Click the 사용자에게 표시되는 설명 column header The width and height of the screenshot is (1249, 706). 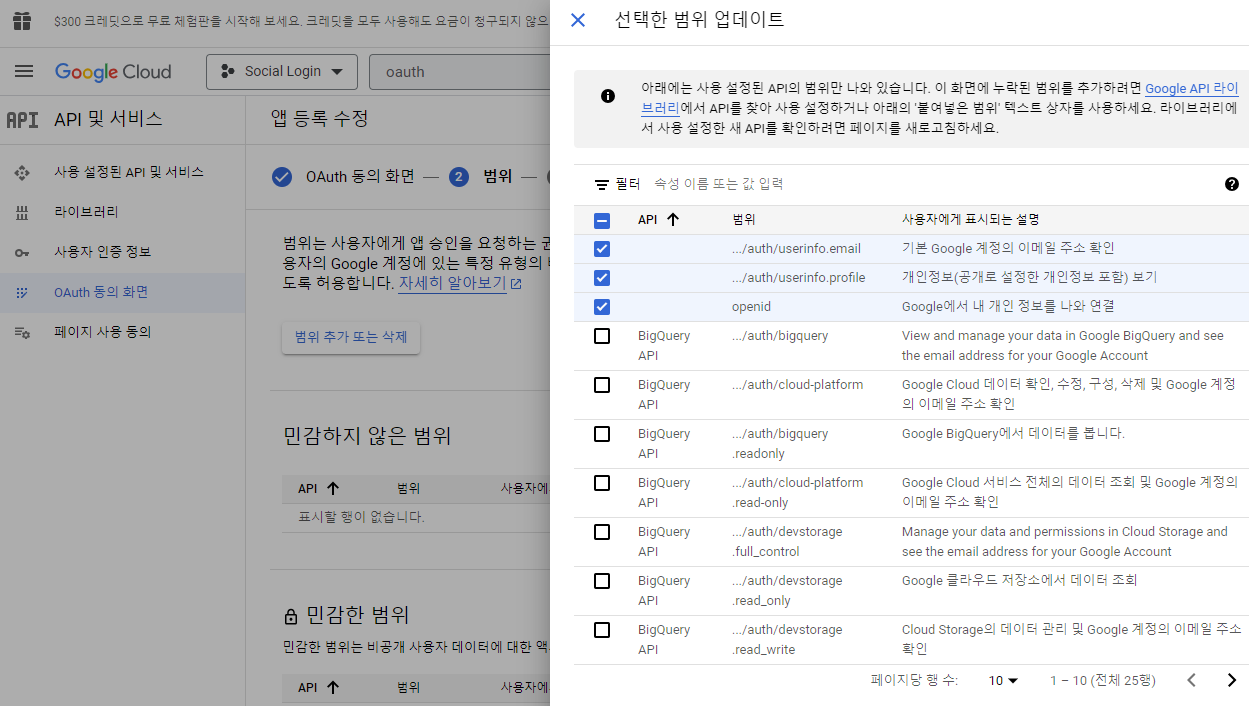970,219
